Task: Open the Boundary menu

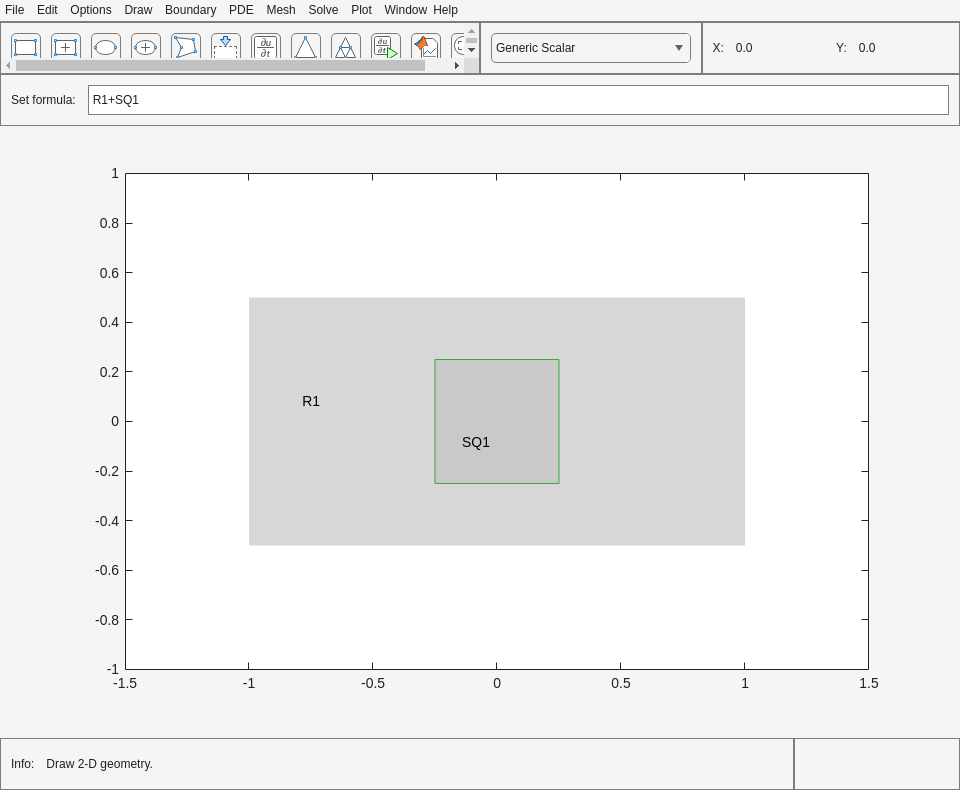Action: coord(190,10)
